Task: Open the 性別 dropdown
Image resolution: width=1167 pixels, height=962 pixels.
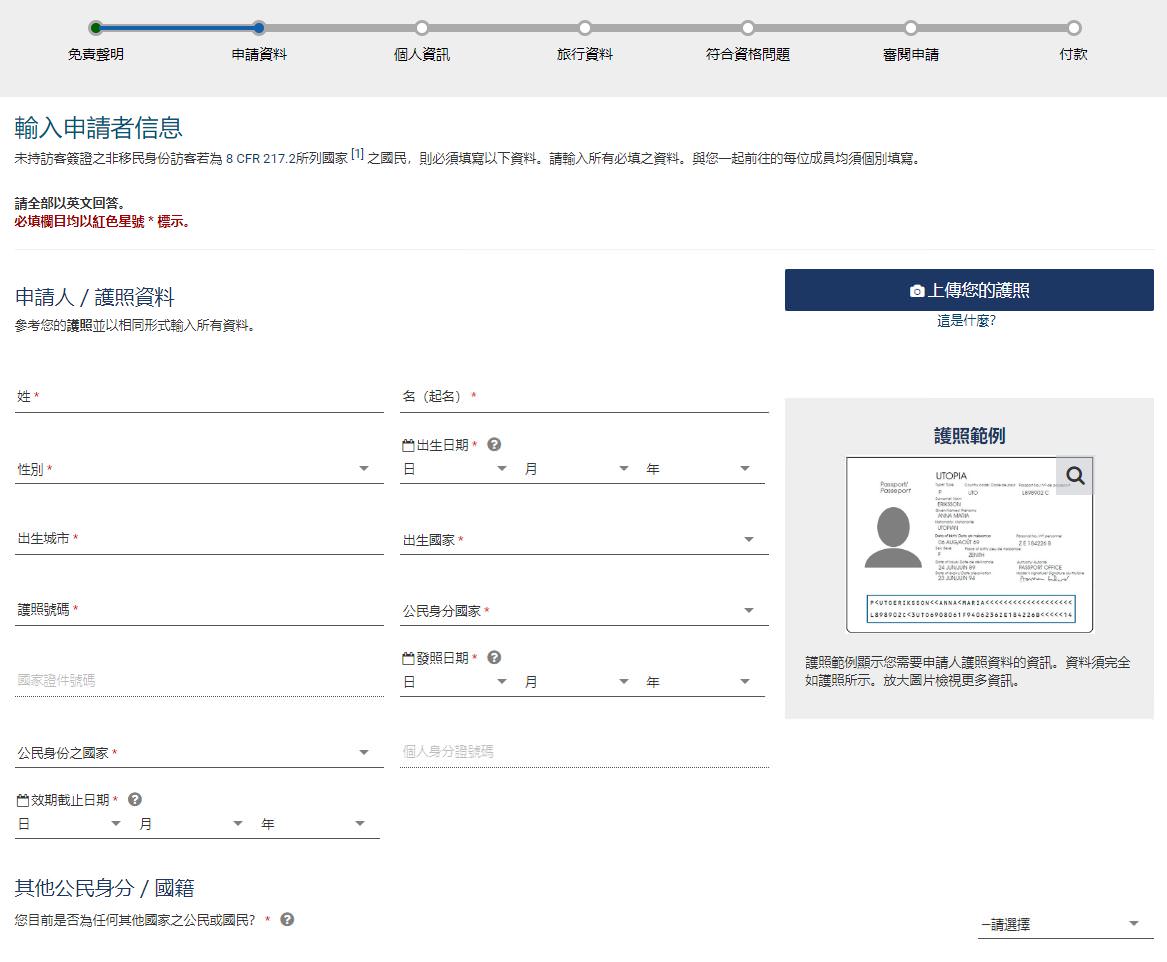Action: tap(199, 469)
